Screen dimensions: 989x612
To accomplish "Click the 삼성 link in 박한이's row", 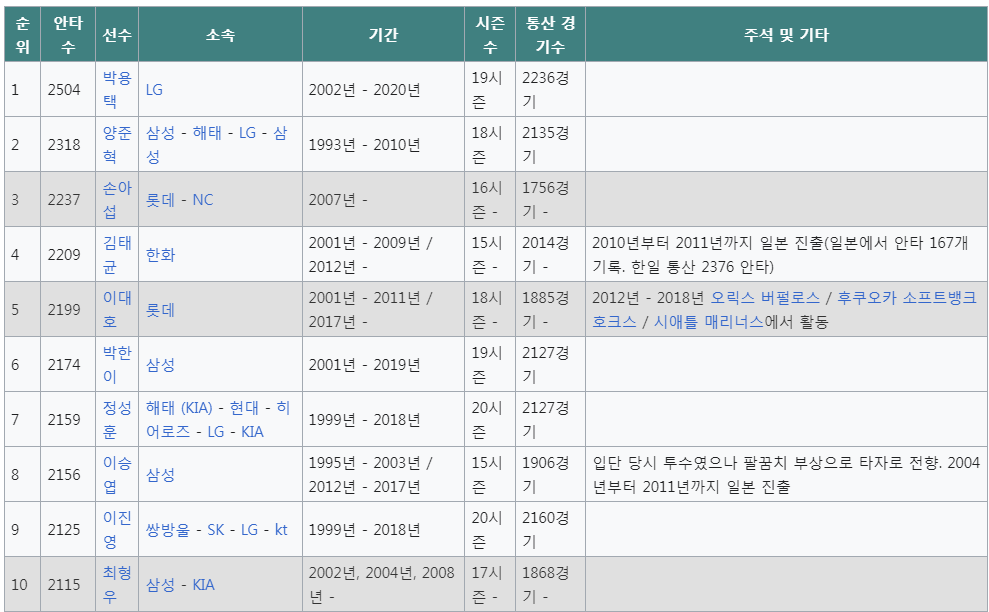I will point(160,365).
